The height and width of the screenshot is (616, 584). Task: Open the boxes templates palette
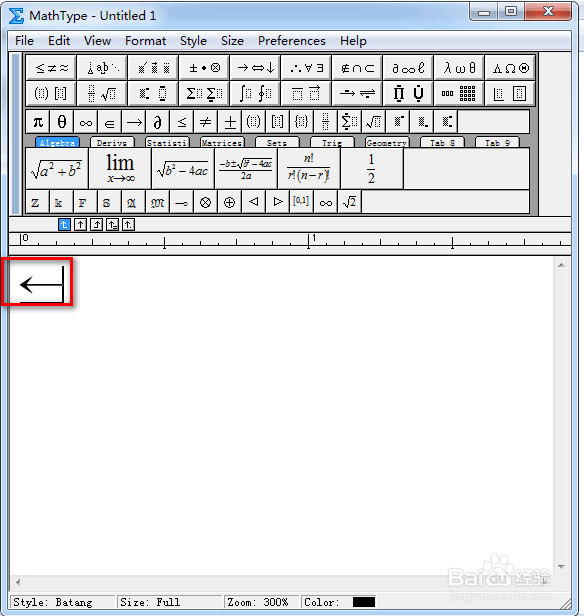click(511, 94)
